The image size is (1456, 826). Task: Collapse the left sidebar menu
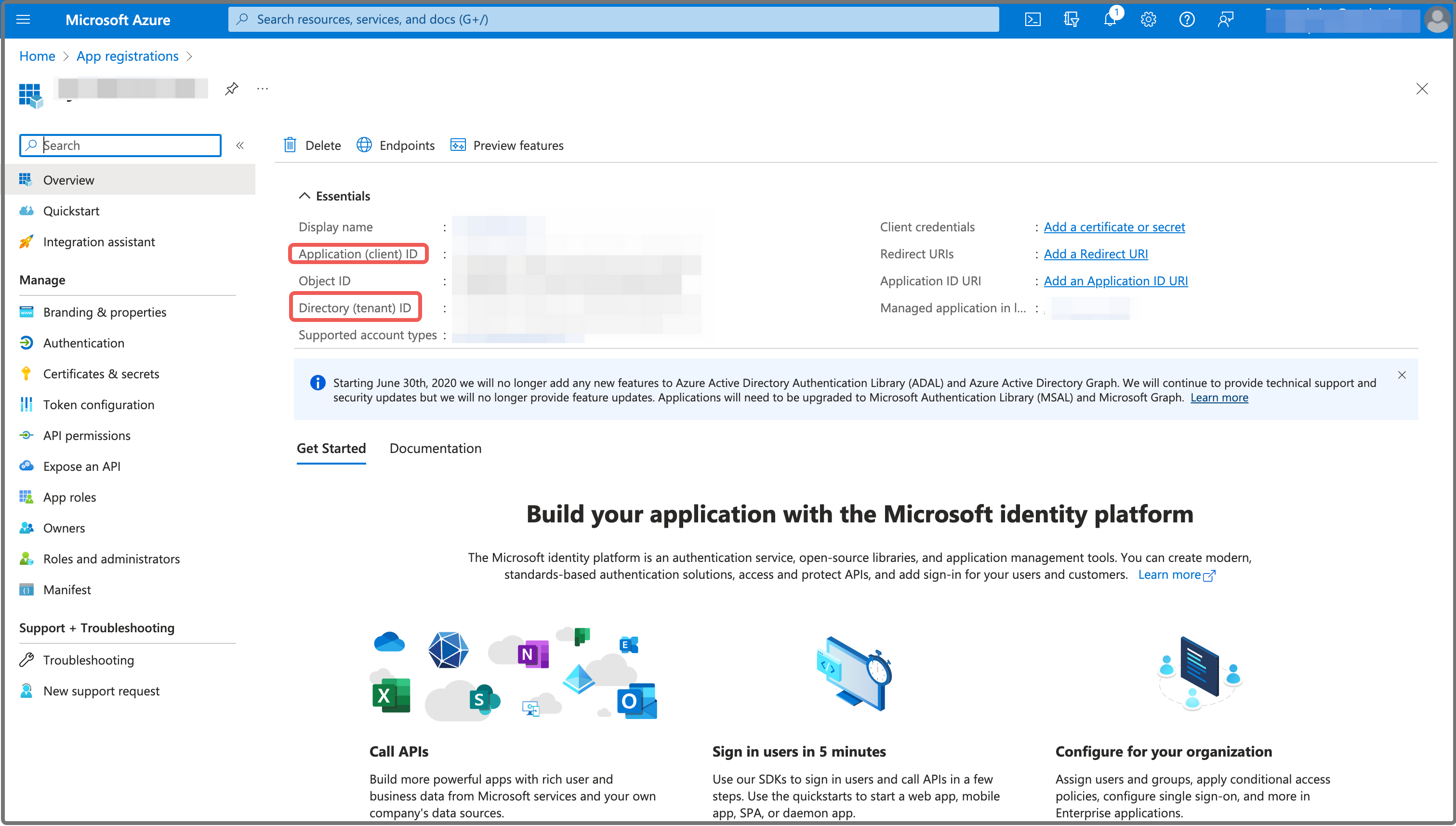coord(240,145)
